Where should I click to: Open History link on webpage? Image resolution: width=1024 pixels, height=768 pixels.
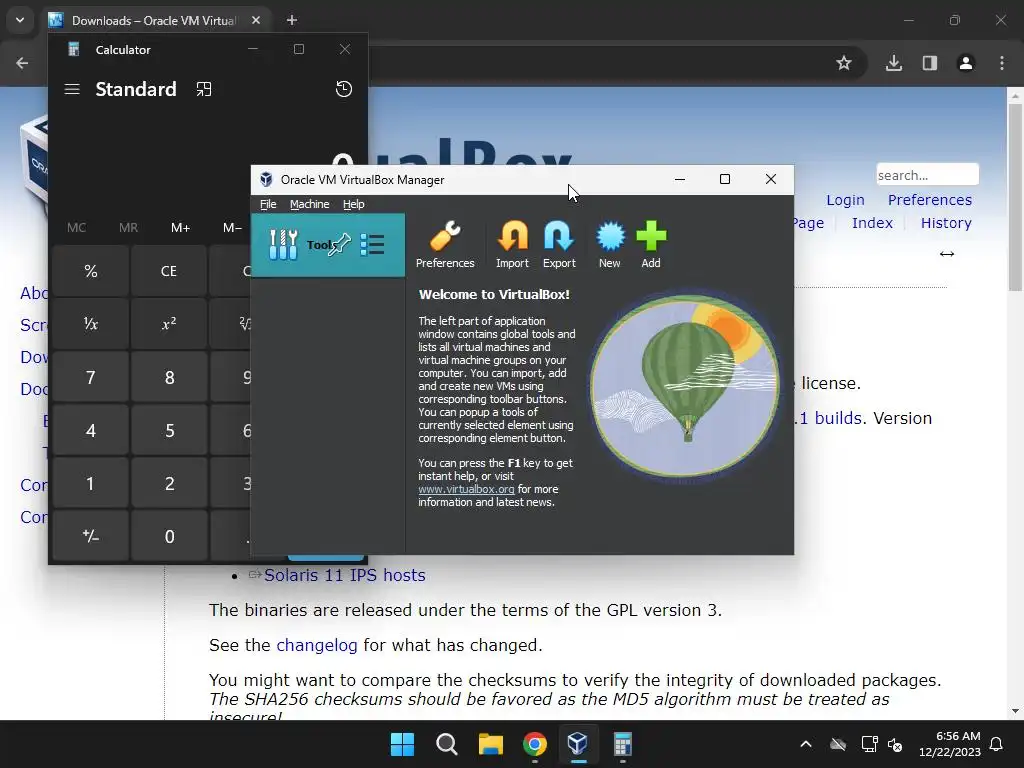[946, 223]
